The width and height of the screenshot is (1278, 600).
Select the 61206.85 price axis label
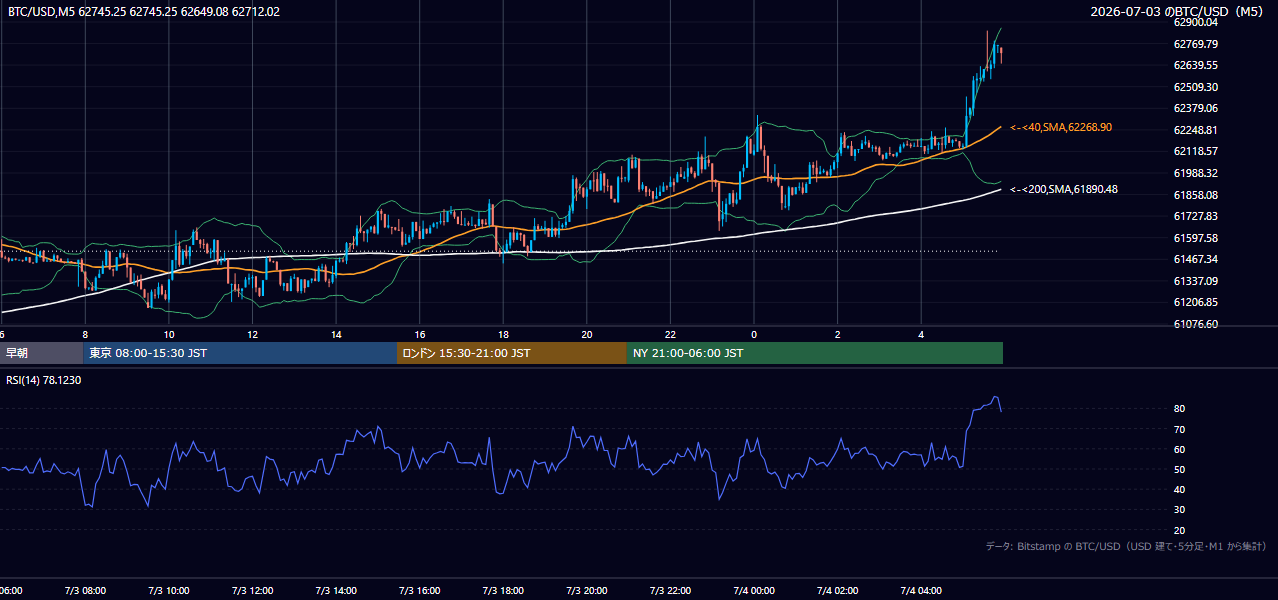(1196, 302)
